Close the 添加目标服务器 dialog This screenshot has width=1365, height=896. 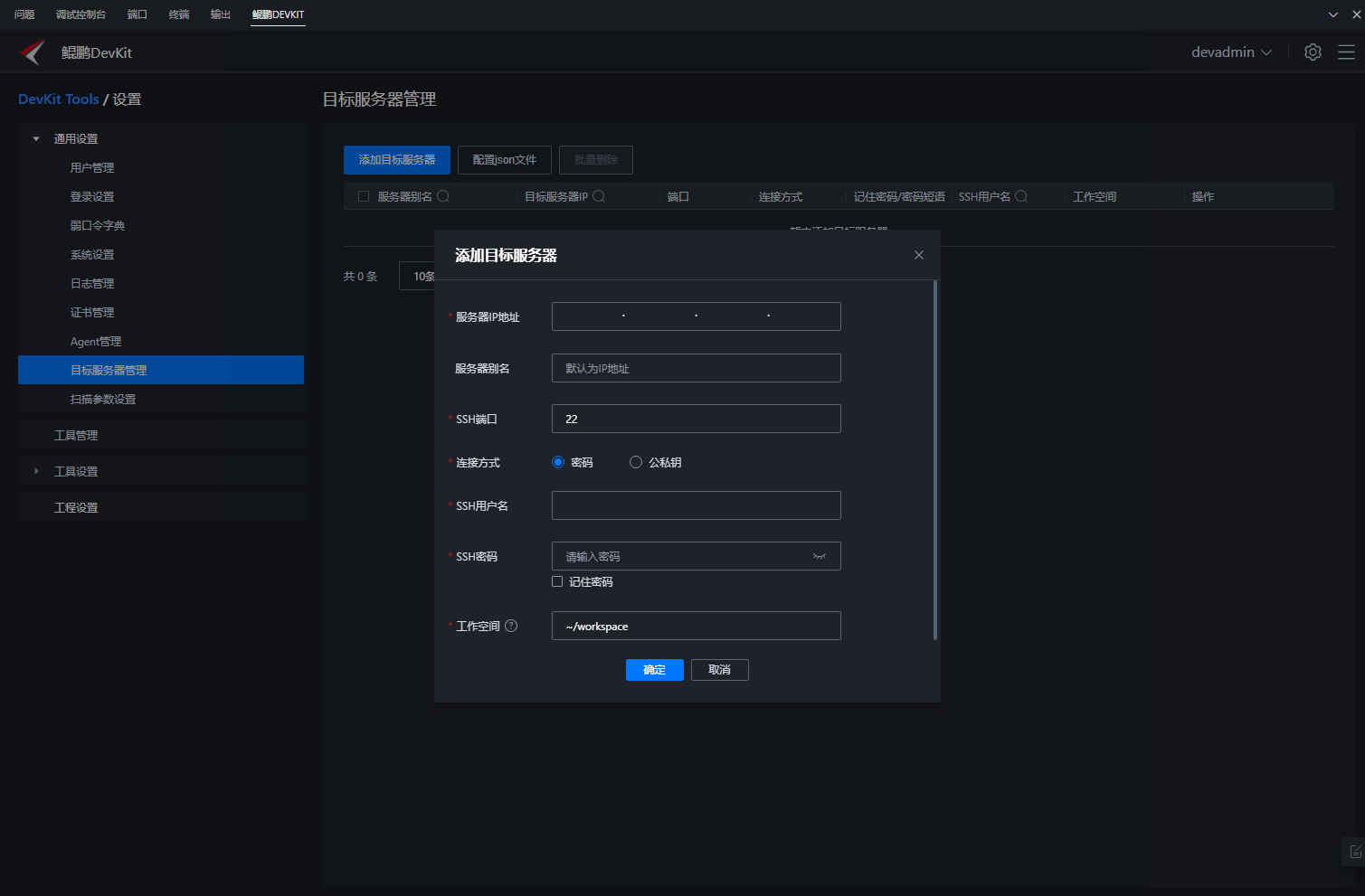(919, 255)
